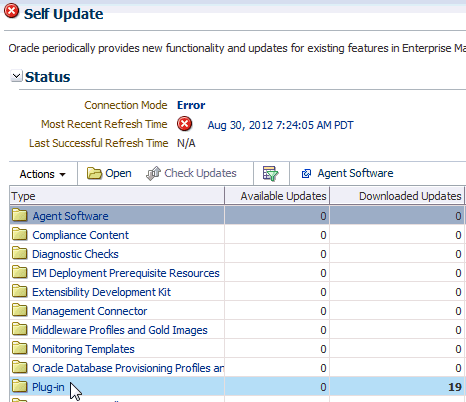
Task: Open the refresh timestamp Aug 30, 2012 link
Action: pyautogui.click(x=280, y=125)
